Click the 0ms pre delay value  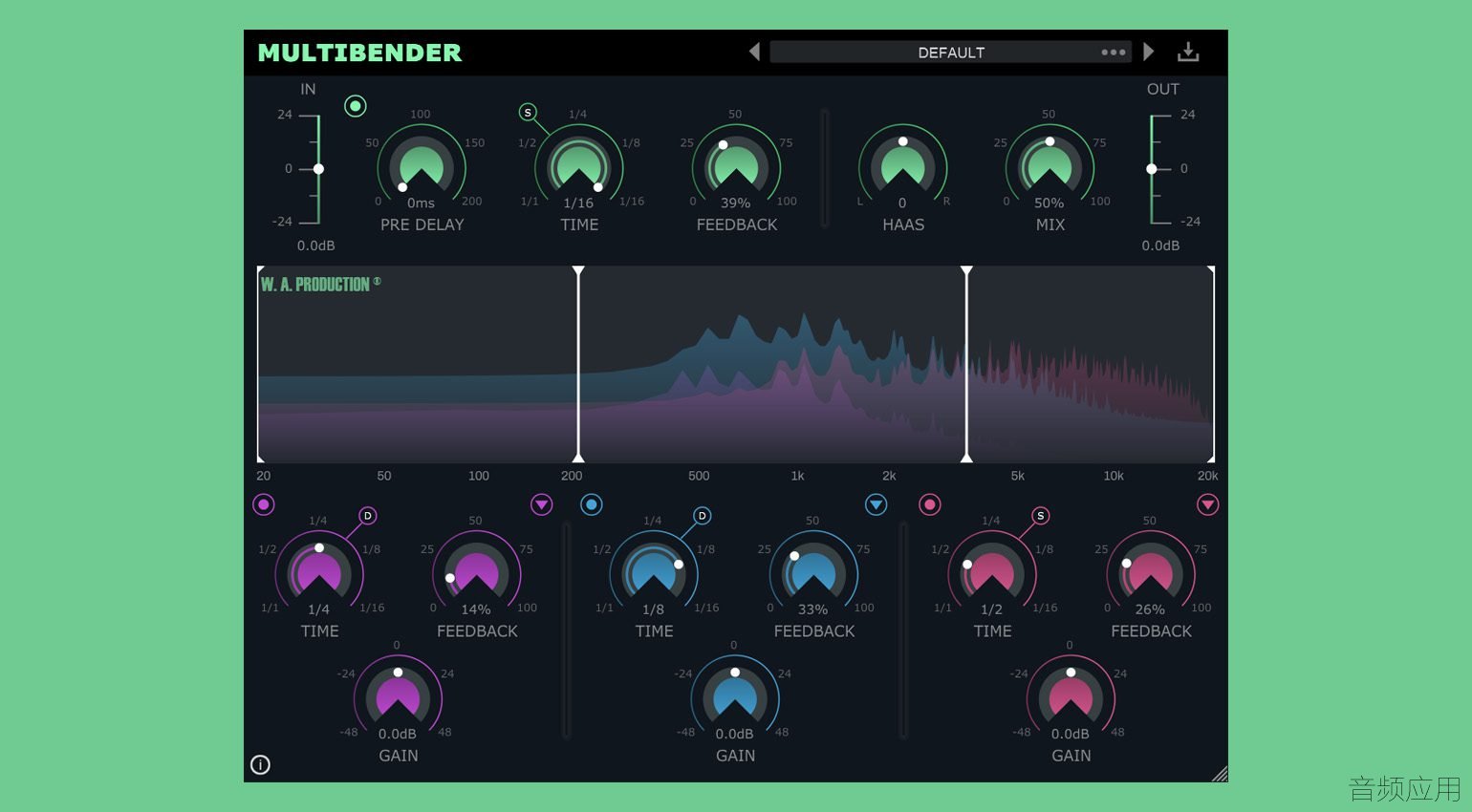click(x=421, y=203)
